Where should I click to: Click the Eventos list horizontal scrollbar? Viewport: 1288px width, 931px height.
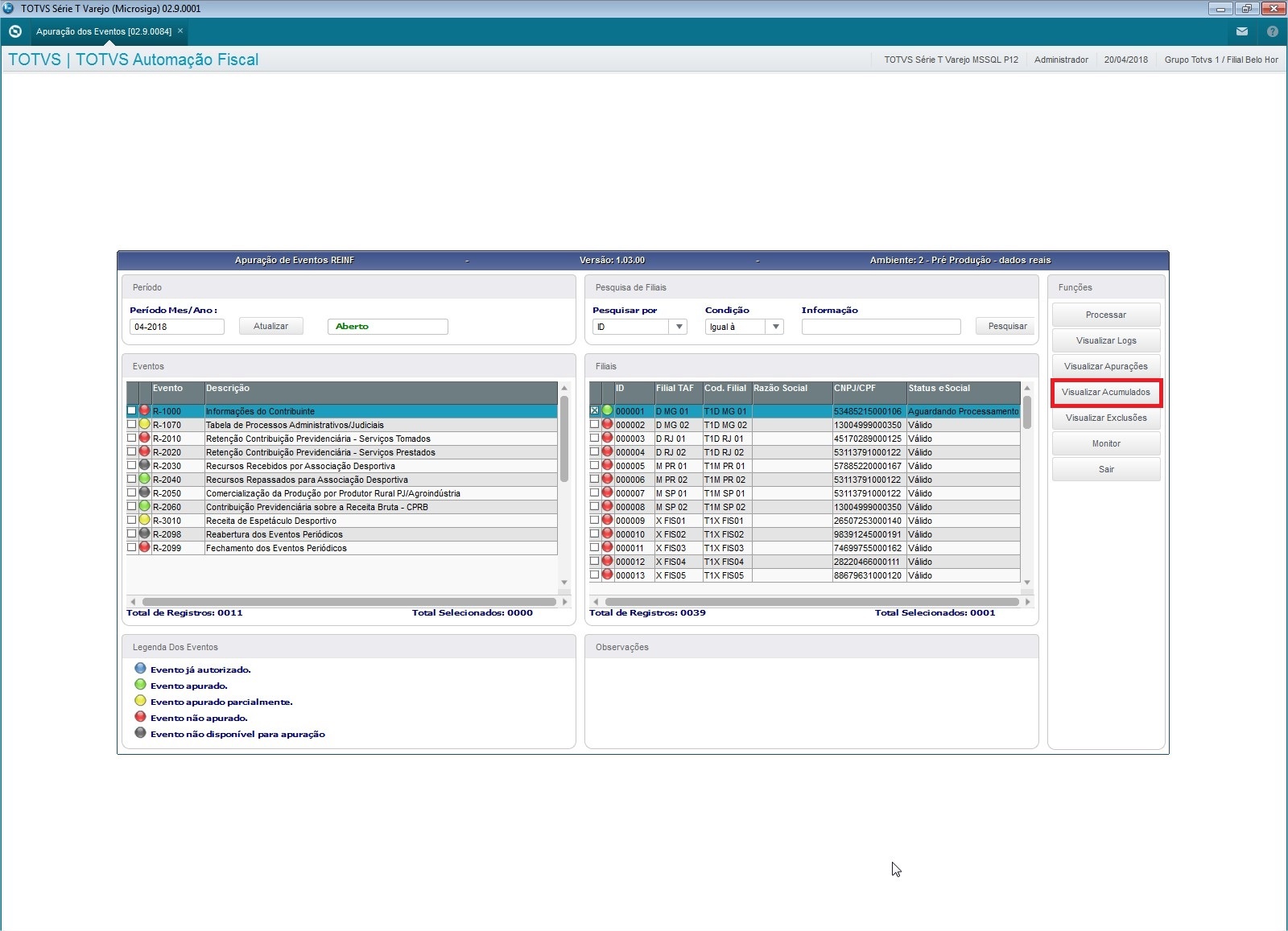tap(349, 602)
